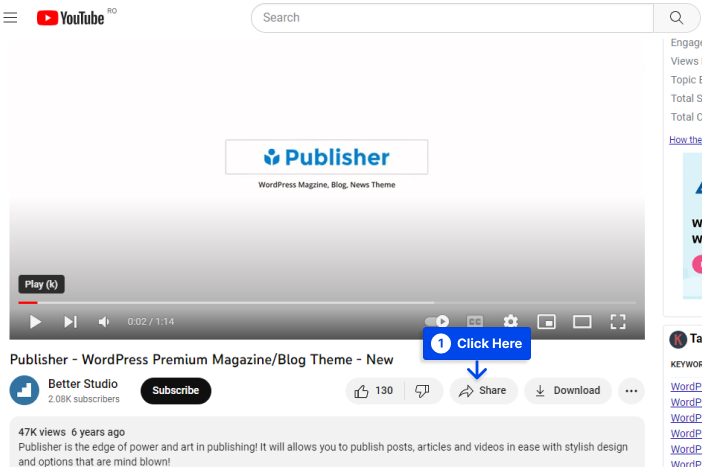The height and width of the screenshot is (467, 702).
Task: Click the Share button
Action: coord(484,390)
